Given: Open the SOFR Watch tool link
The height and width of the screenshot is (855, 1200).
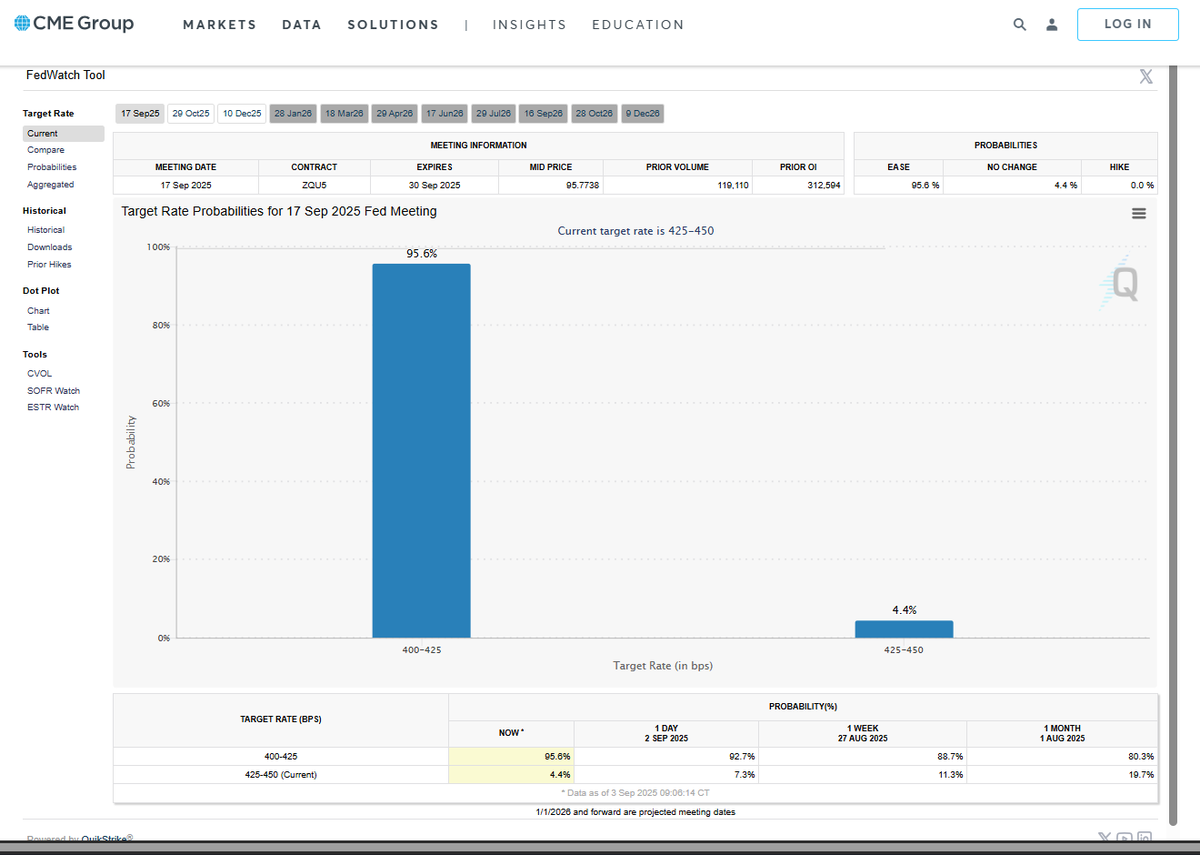Looking at the screenshot, I should click(x=53, y=391).
